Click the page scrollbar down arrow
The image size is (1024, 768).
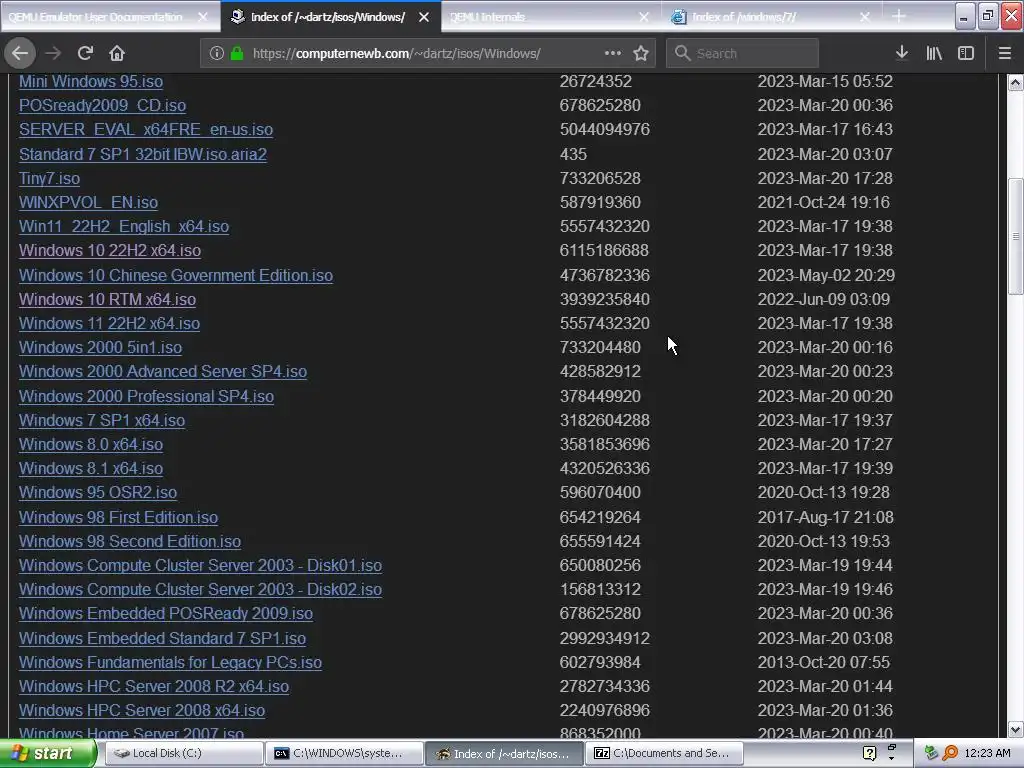coord(1016,729)
